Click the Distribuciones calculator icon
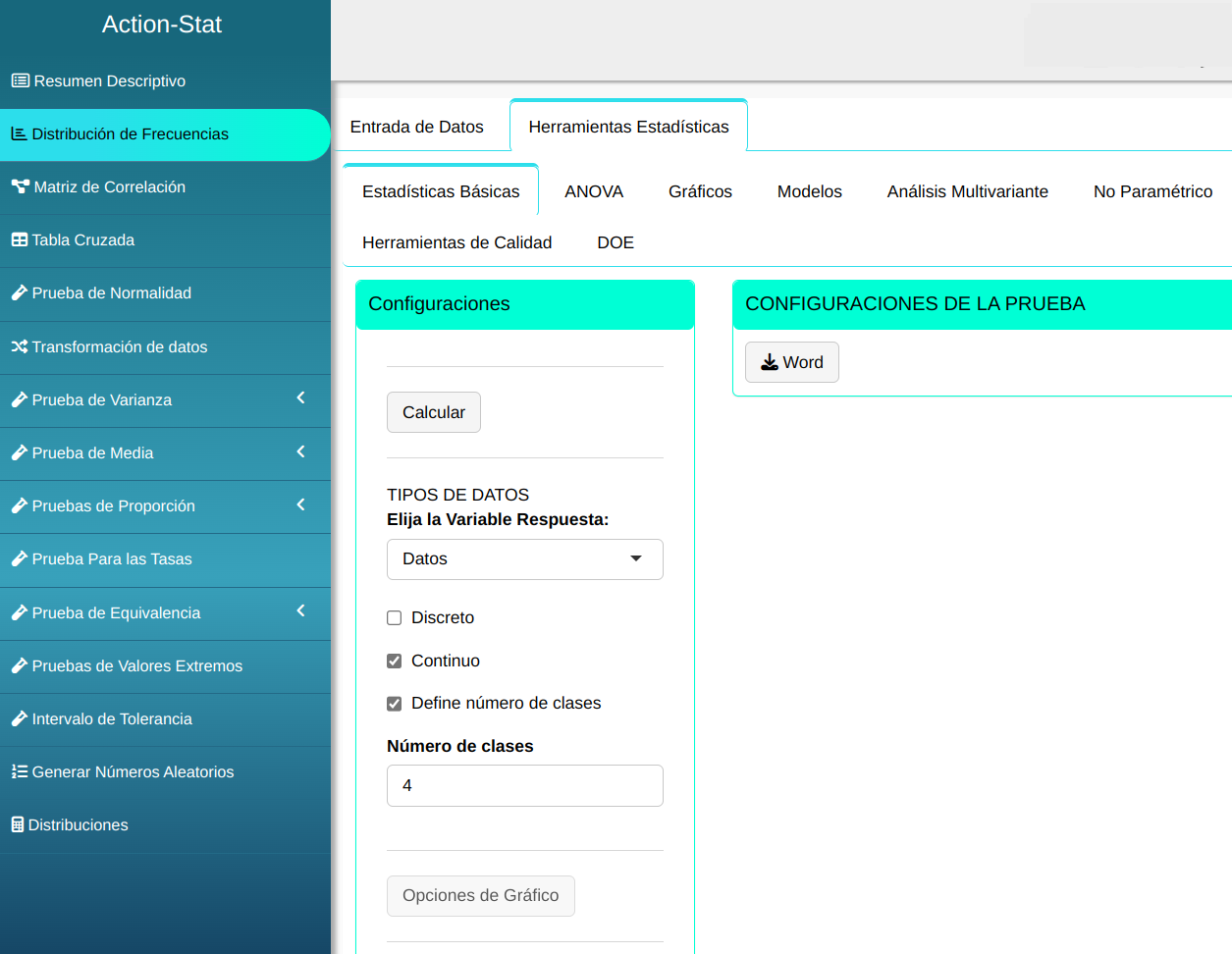This screenshot has height=954, width=1232. click(18, 824)
